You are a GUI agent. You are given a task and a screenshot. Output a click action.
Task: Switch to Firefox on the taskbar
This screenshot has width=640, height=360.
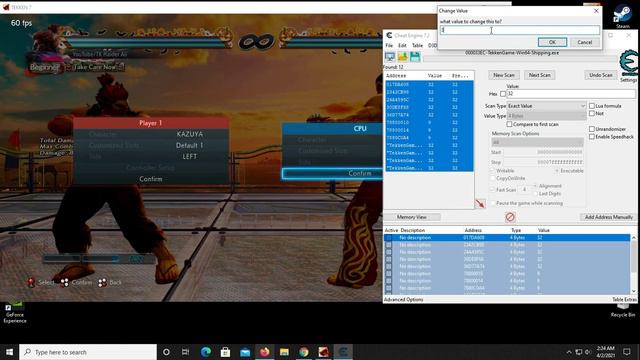pos(264,352)
